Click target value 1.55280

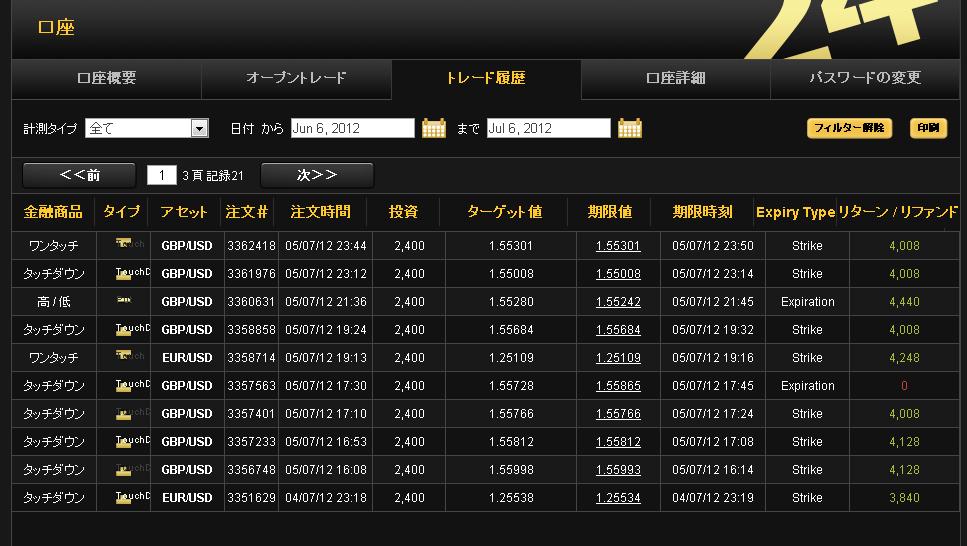511,302
